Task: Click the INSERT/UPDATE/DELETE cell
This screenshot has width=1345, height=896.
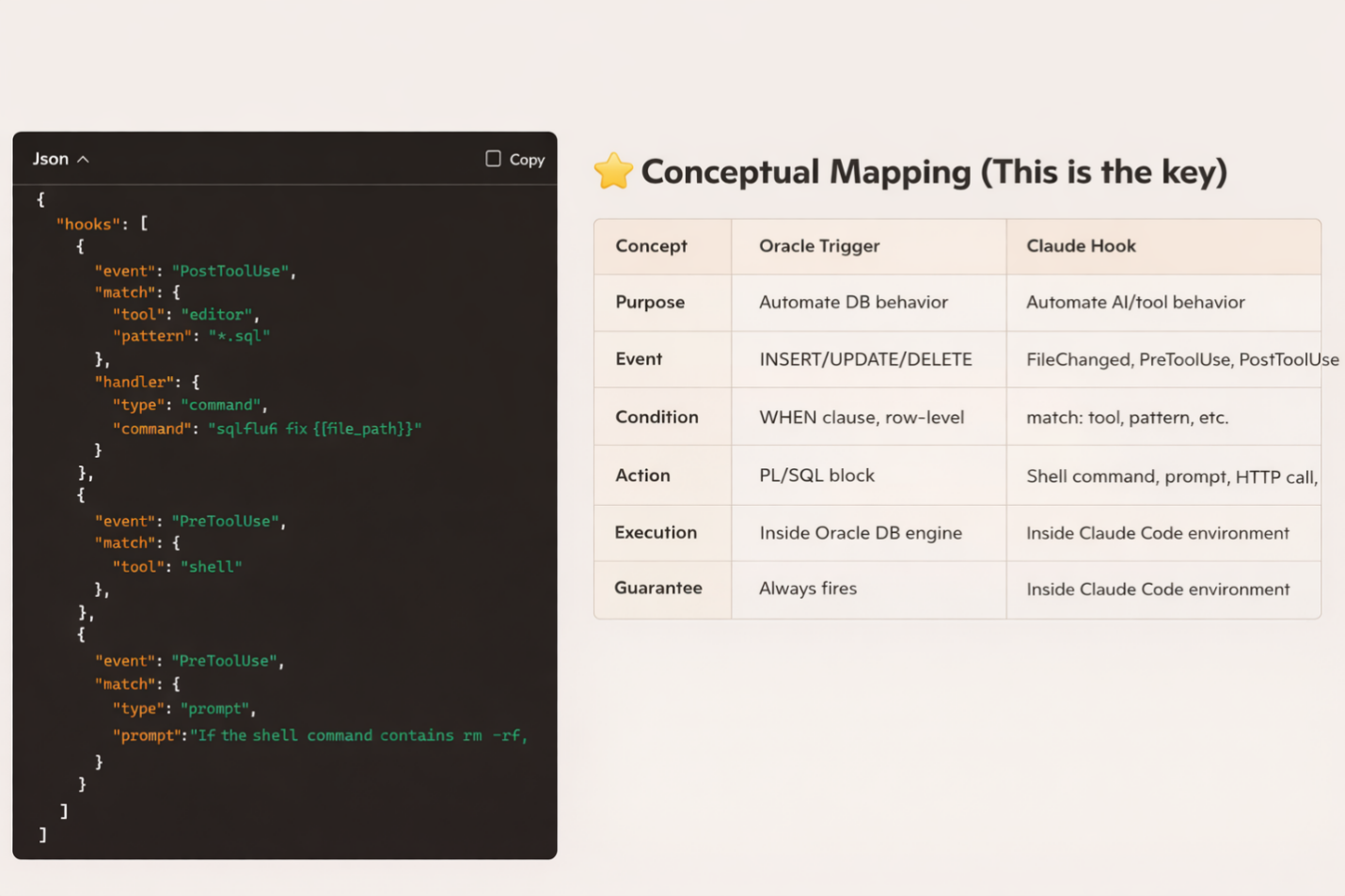Action: (x=865, y=359)
